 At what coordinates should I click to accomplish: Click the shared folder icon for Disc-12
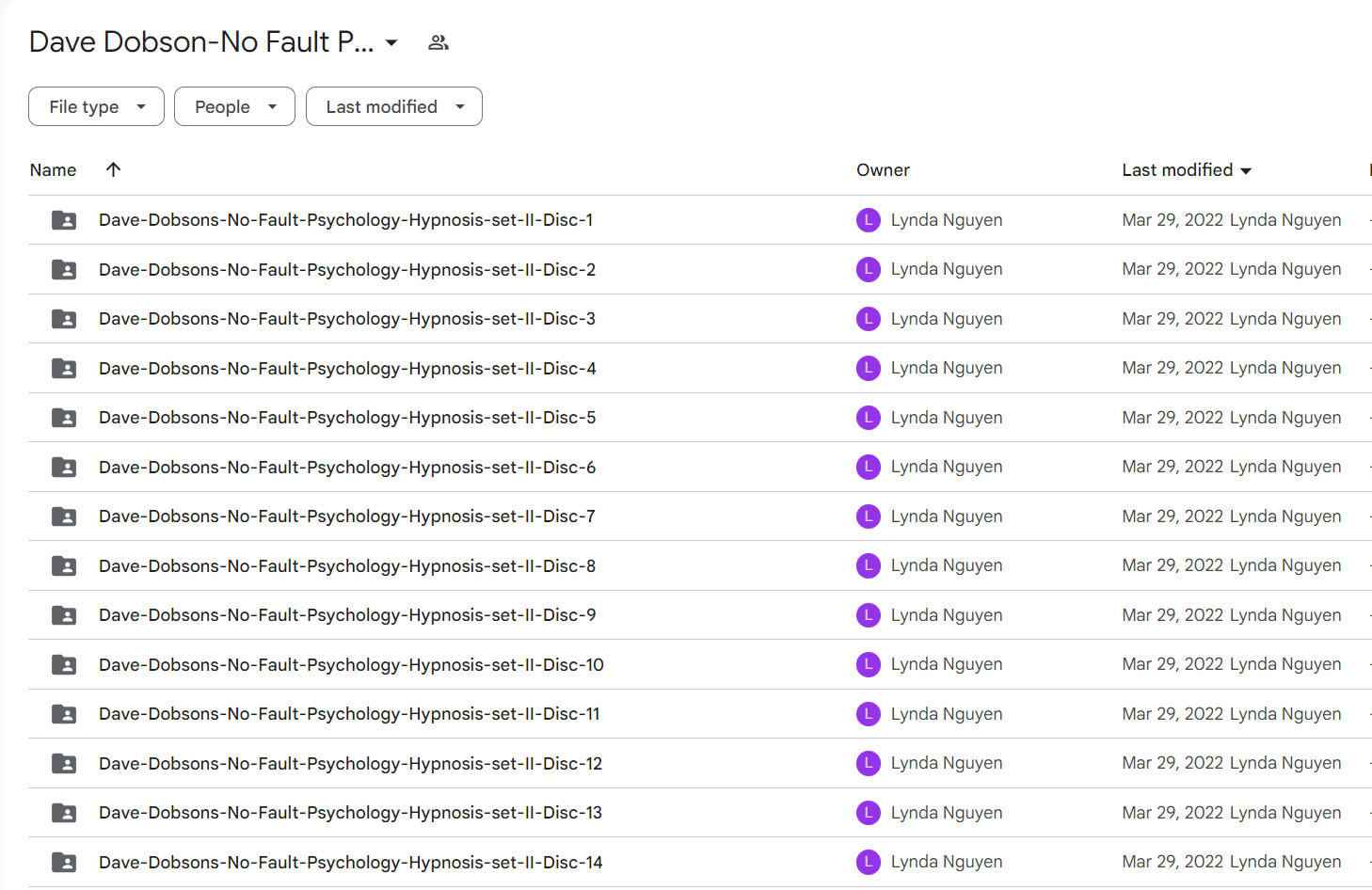(x=64, y=763)
